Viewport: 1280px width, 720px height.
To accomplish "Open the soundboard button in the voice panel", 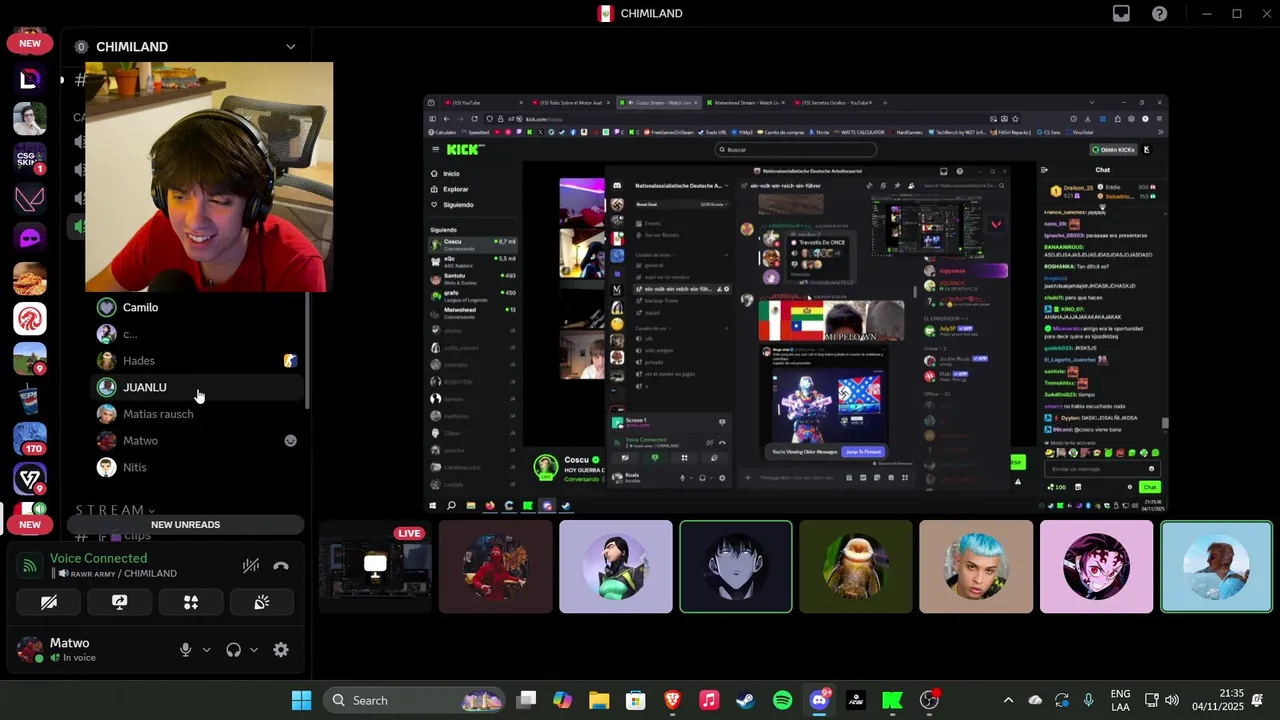I will tap(262, 602).
